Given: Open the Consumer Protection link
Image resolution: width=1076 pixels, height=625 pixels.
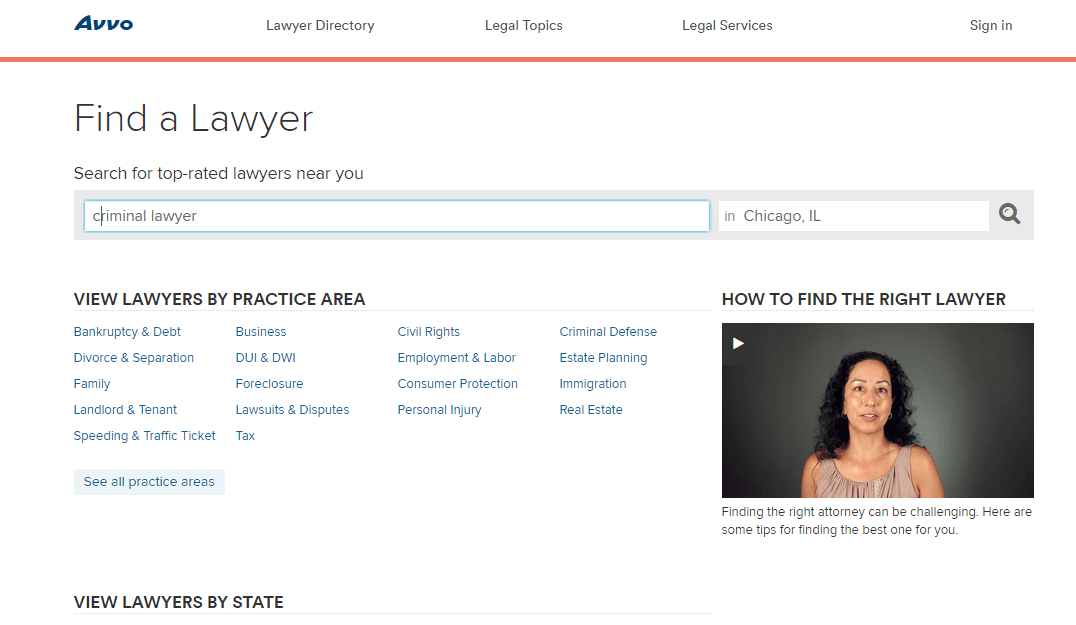Looking at the screenshot, I should [x=458, y=384].
